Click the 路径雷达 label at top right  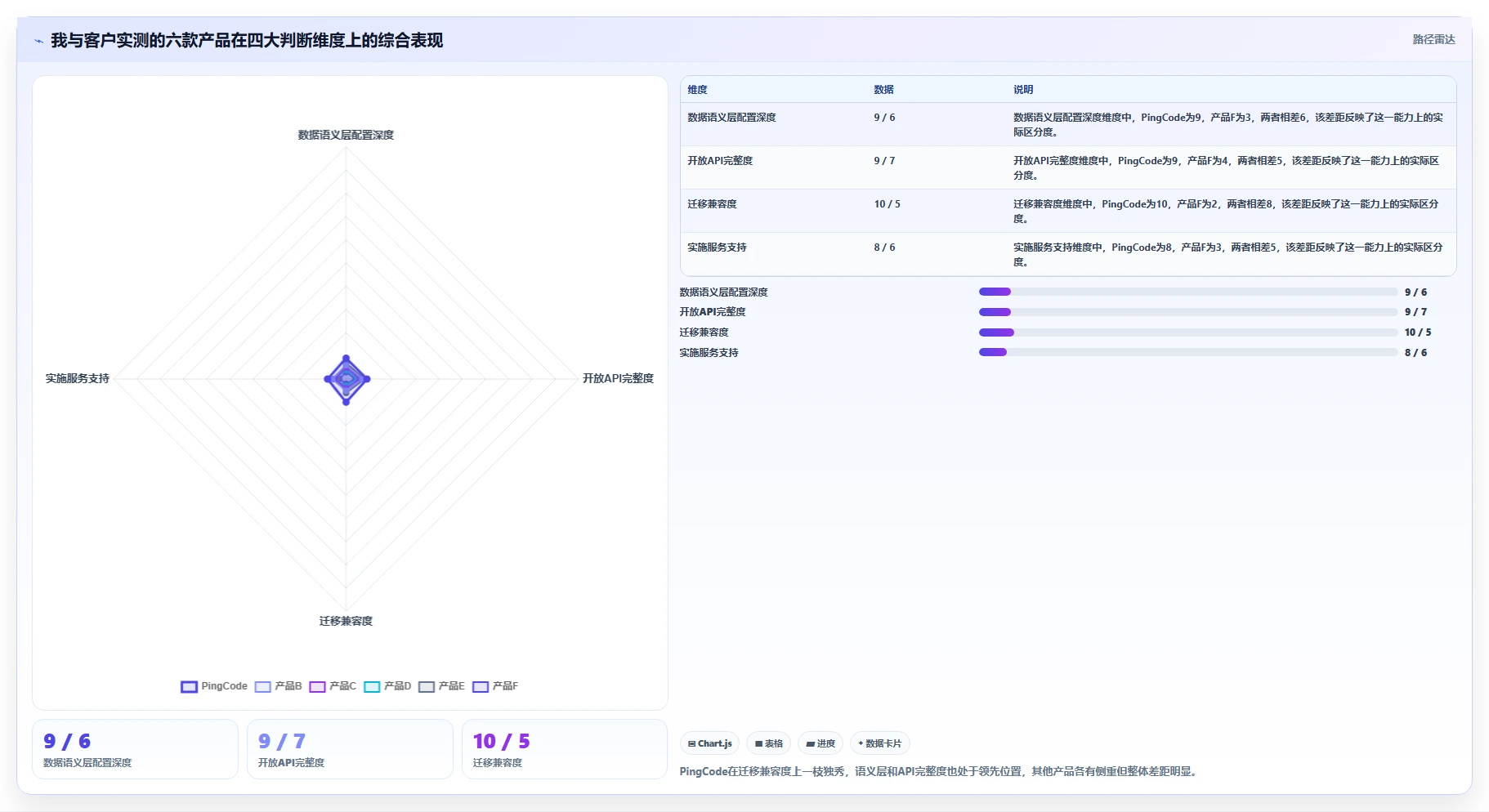click(1433, 39)
